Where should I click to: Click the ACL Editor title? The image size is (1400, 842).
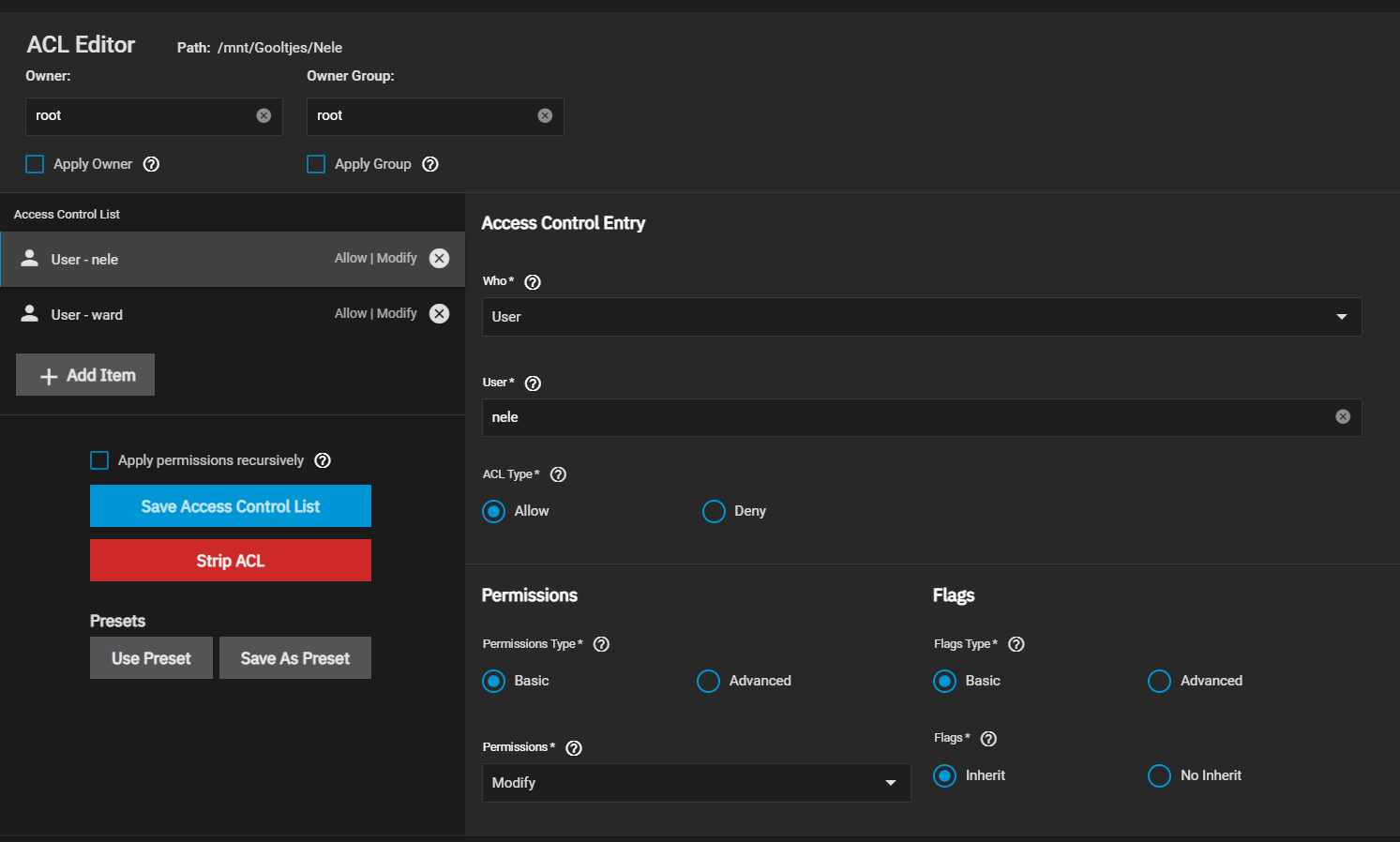(x=81, y=45)
